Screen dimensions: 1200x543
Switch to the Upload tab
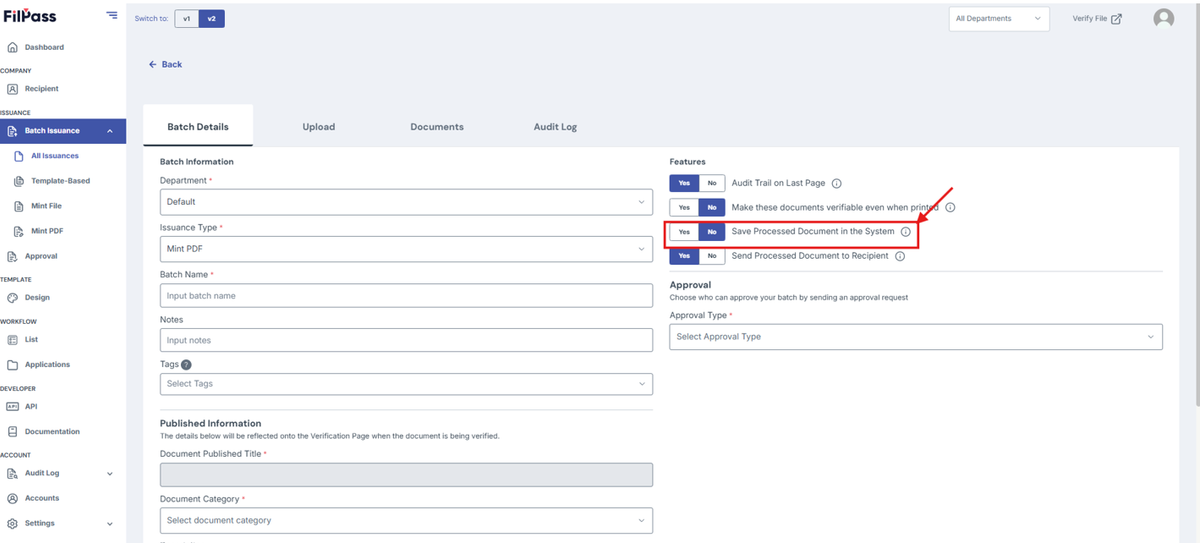[x=319, y=127]
